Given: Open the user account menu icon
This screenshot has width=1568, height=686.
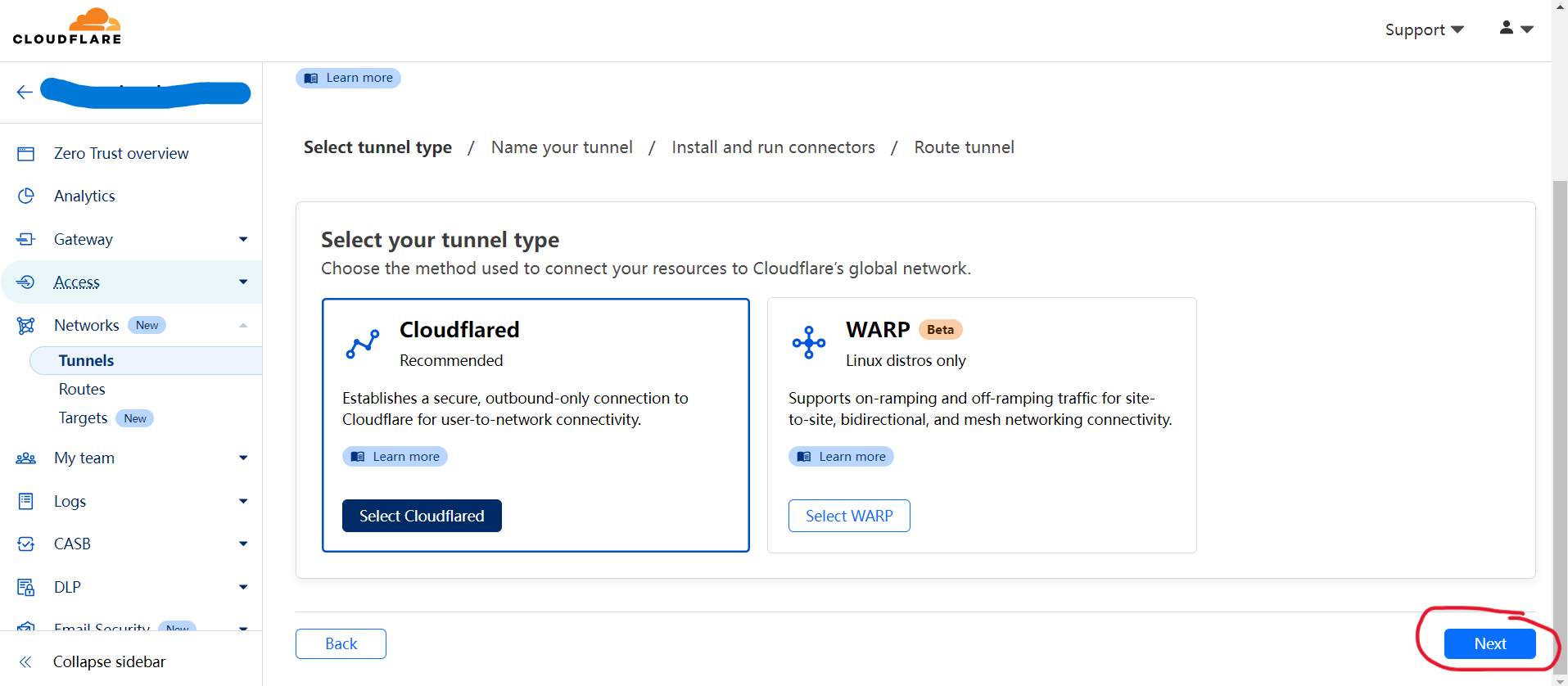Looking at the screenshot, I should coord(1516,29).
